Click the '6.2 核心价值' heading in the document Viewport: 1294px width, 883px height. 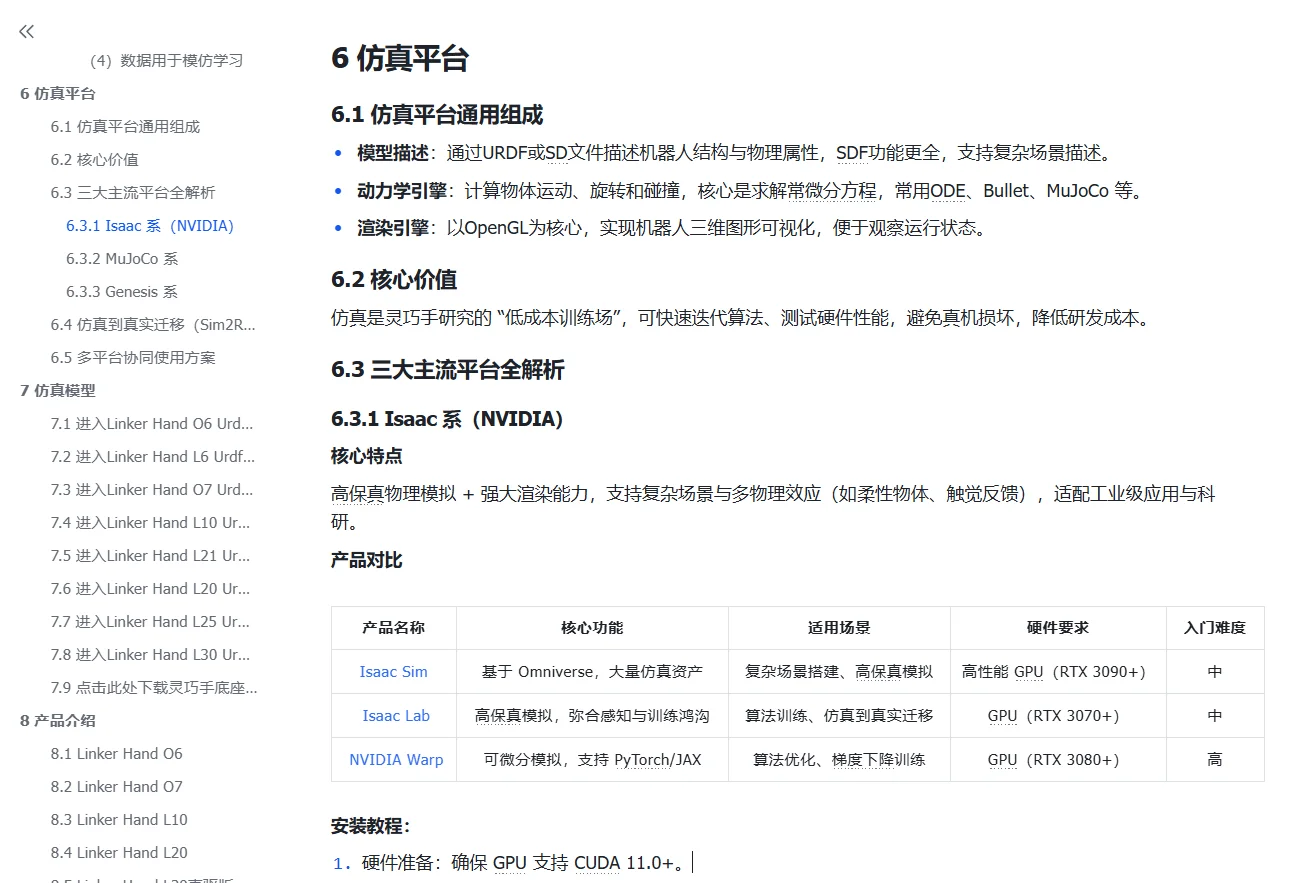coord(394,279)
